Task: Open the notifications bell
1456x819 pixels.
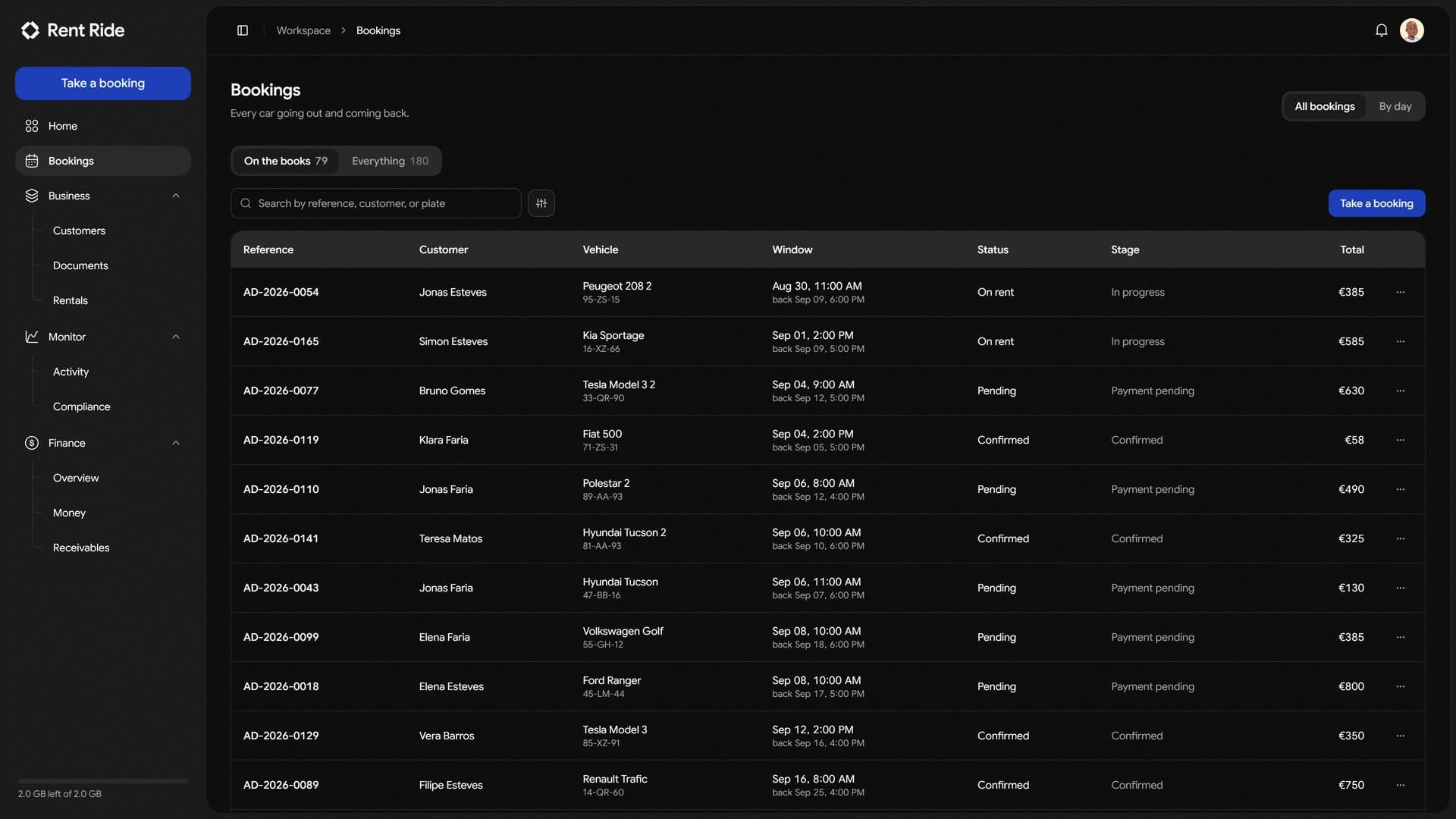Action: (1381, 30)
